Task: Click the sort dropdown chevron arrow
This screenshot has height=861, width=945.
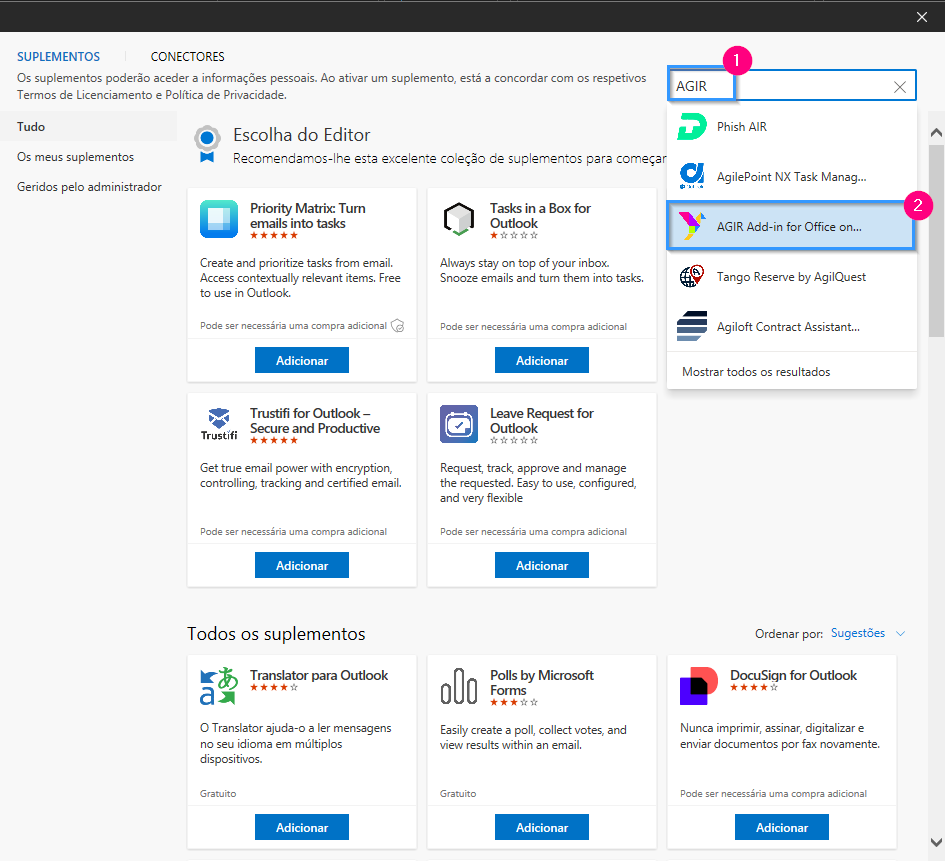Action: coord(900,633)
